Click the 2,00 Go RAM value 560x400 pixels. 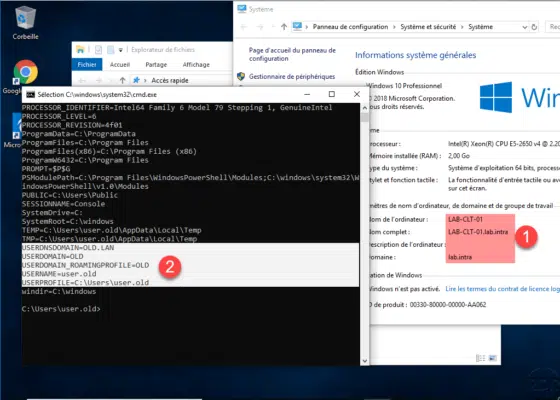tap(459, 156)
